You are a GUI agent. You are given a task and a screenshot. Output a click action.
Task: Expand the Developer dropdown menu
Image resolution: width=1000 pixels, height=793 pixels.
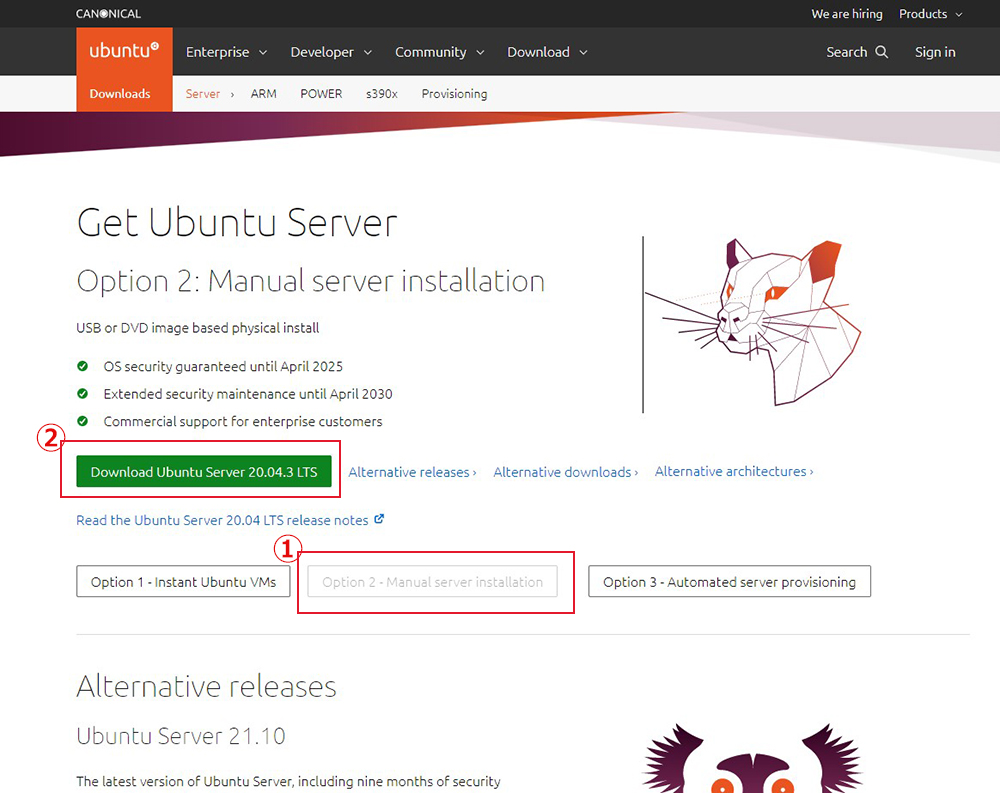point(331,52)
